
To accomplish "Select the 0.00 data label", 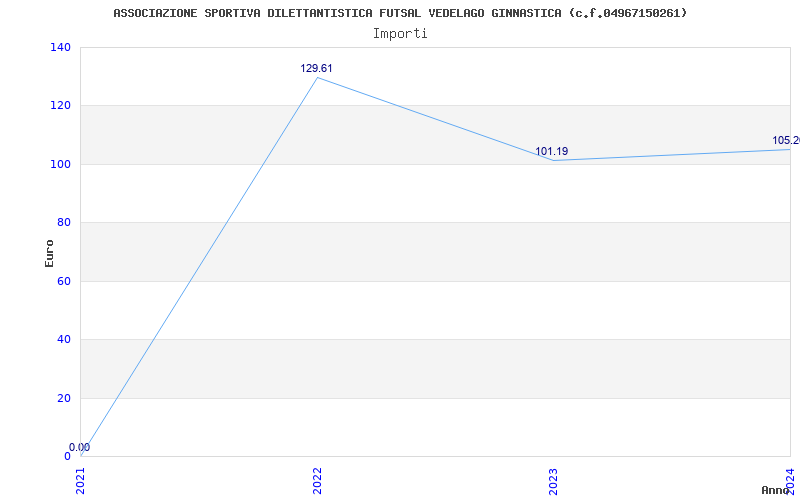I will click(x=80, y=447).
